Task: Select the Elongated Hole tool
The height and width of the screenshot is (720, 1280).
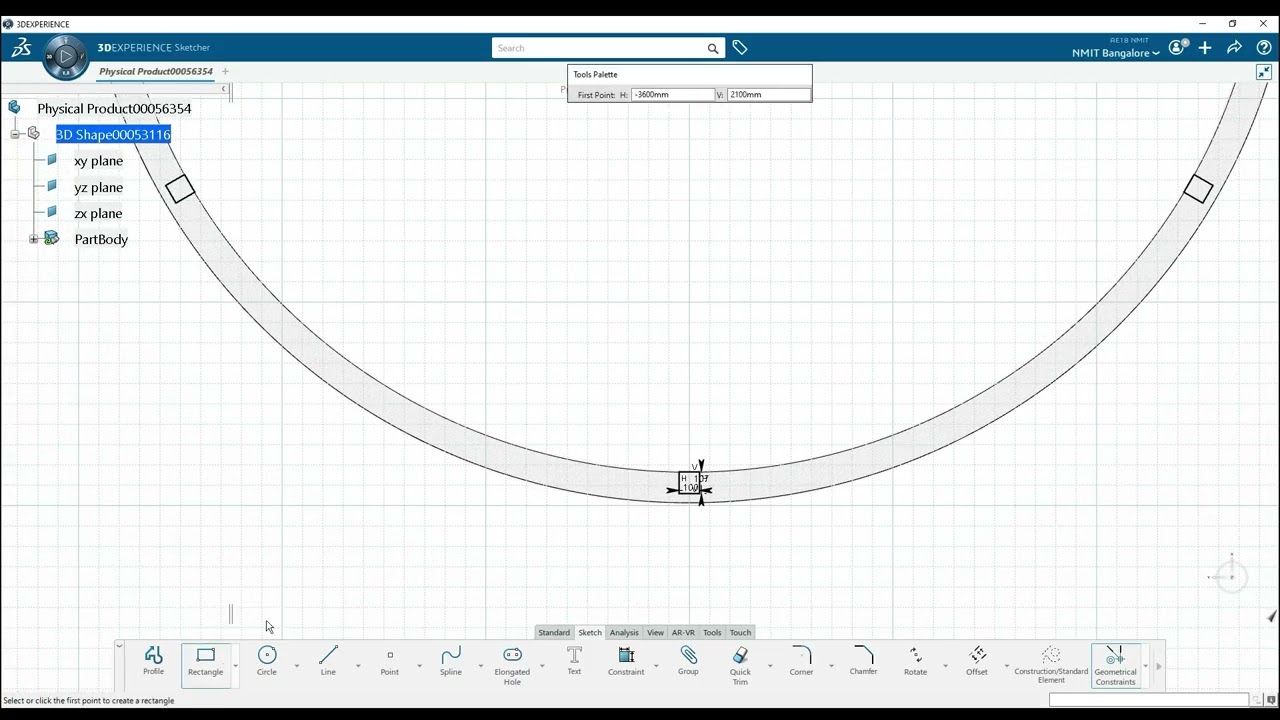Action: tap(512, 665)
